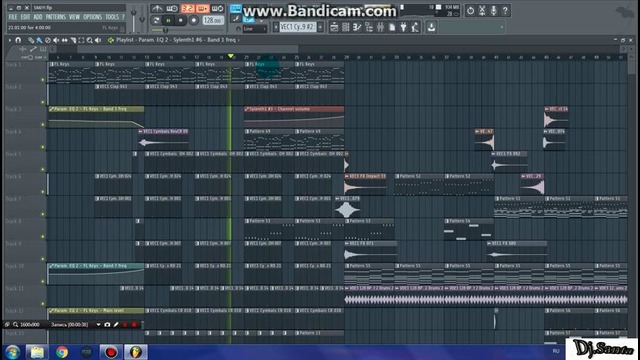
Task: Select the Playlist select tool
Action: 81,40
